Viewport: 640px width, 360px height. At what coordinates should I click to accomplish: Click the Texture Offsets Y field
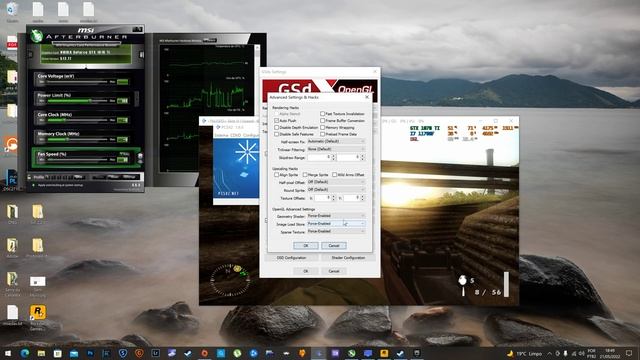point(351,198)
